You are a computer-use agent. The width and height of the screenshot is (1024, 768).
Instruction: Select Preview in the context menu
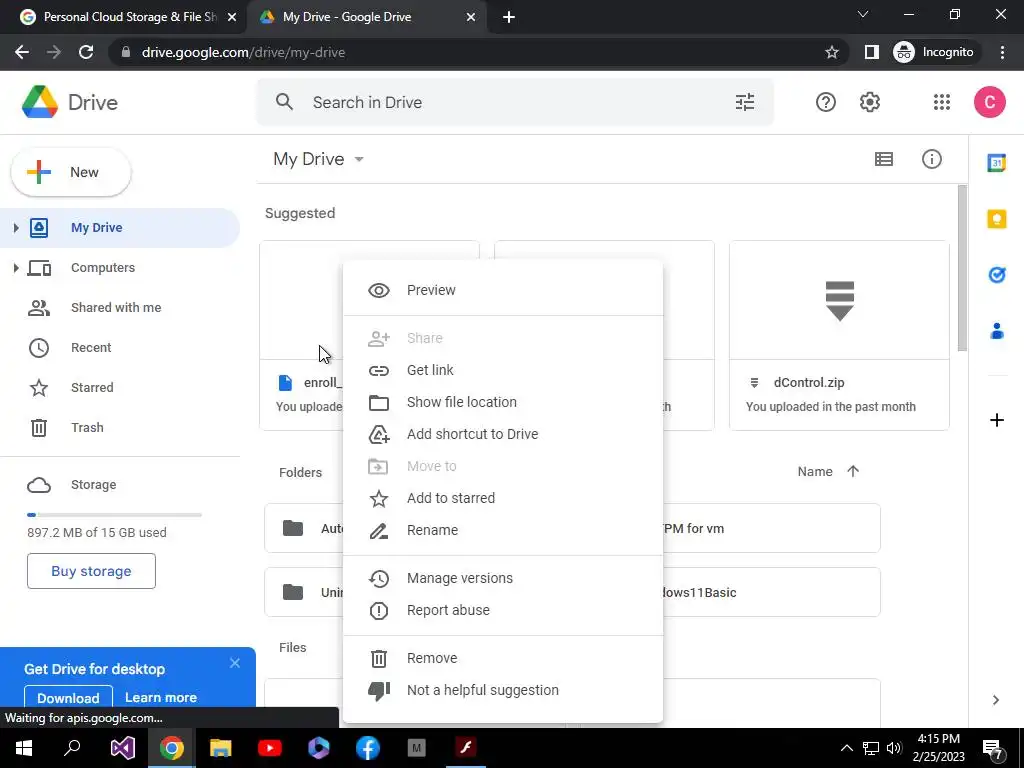(x=503, y=290)
